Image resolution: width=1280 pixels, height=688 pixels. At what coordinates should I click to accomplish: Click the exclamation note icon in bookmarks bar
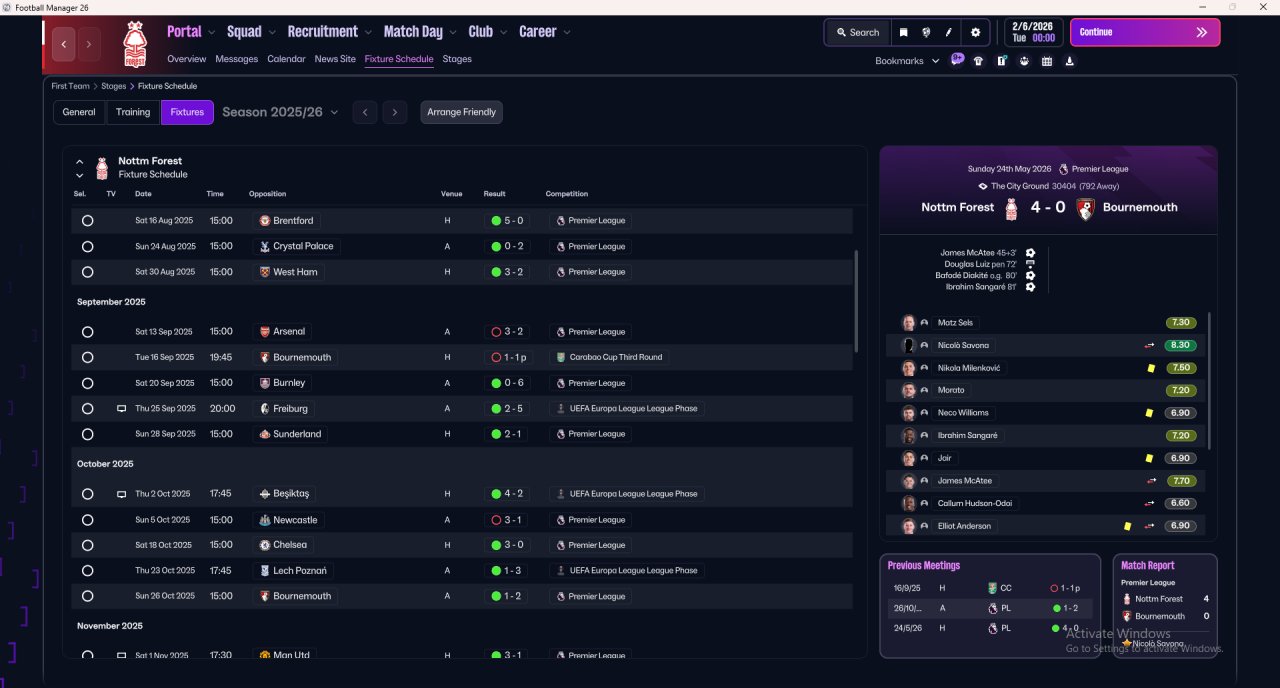pos(1001,61)
